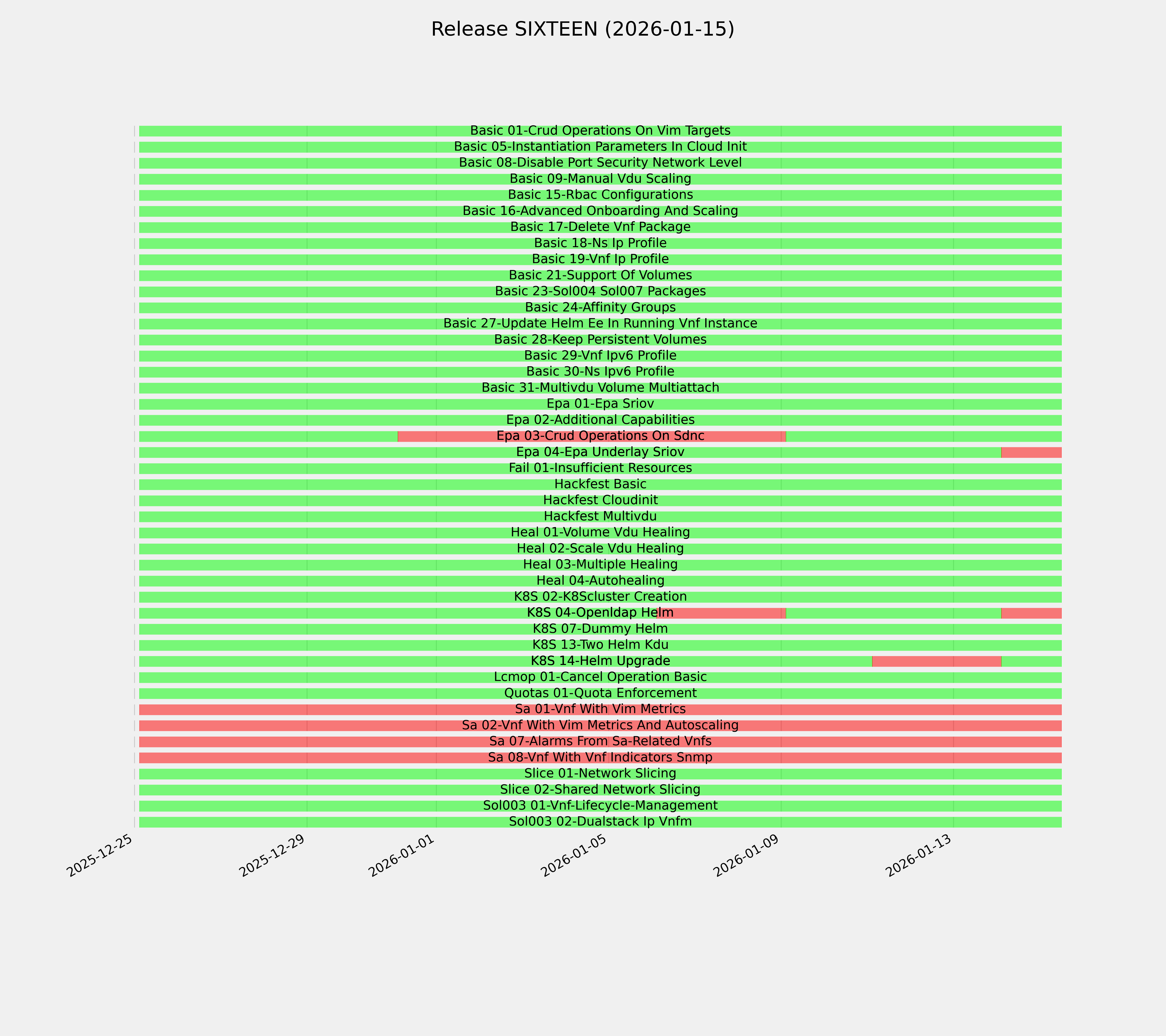Click the "Release SIXTEEN (2026-01-15)" chart title
This screenshot has width=1166, height=1036.
[582, 29]
